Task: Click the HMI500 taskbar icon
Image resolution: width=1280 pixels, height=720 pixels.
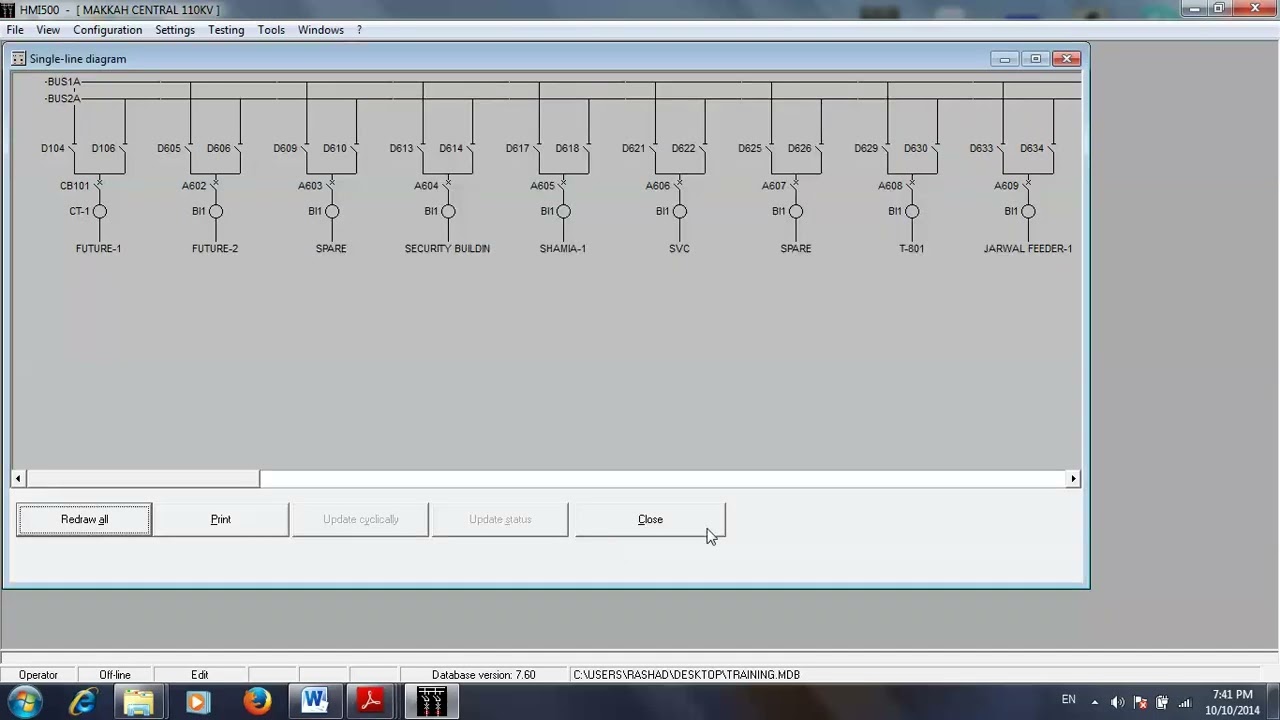Action: [432, 701]
